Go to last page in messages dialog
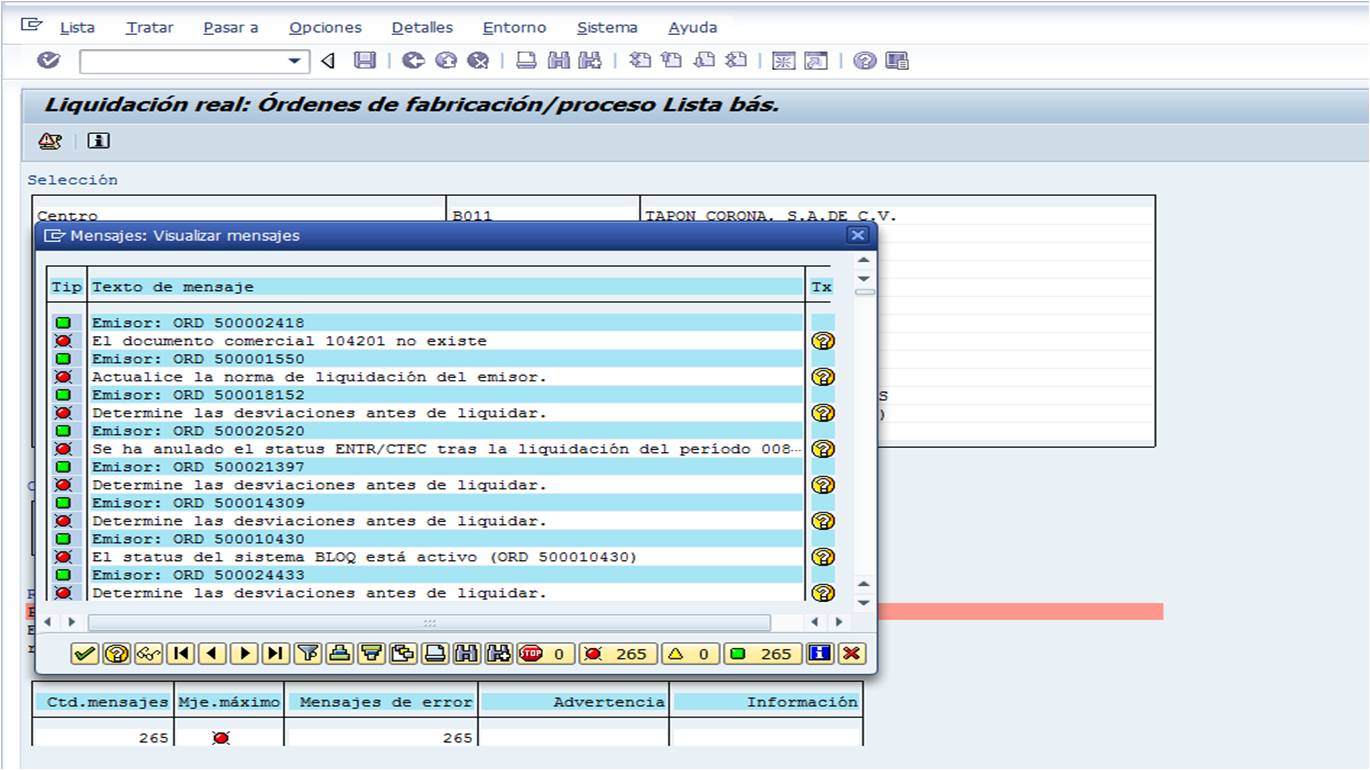The image size is (1370, 770). pyautogui.click(x=276, y=654)
